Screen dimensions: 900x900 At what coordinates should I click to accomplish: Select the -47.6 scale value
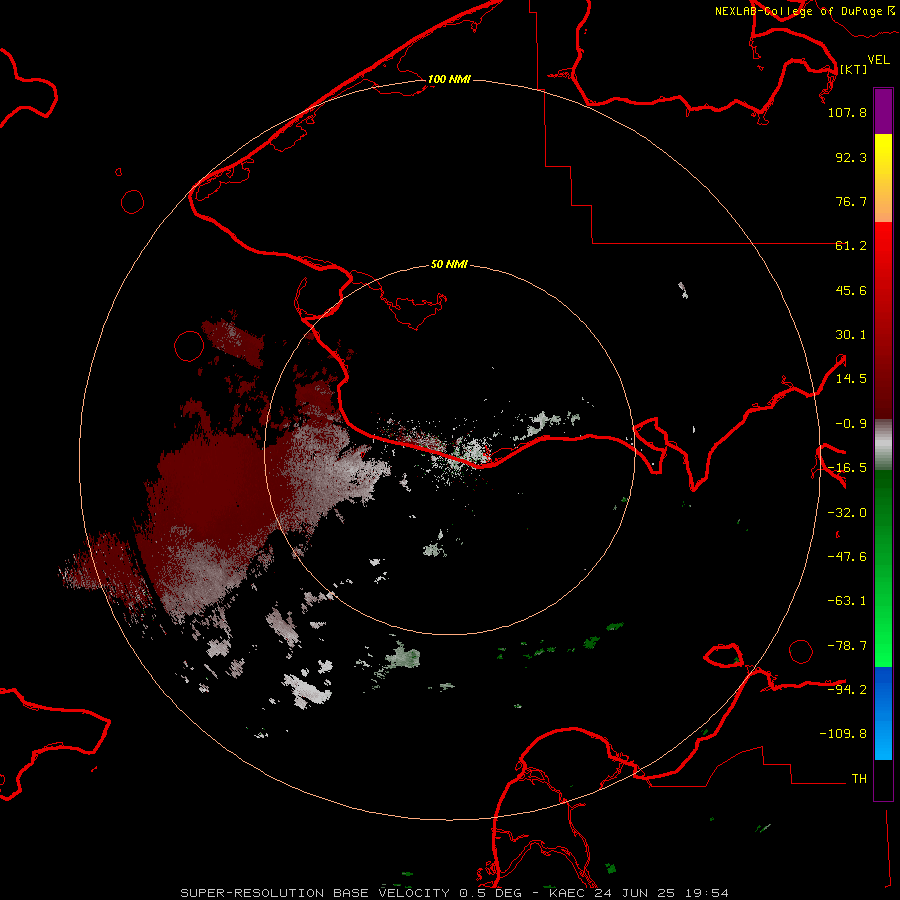click(x=847, y=557)
